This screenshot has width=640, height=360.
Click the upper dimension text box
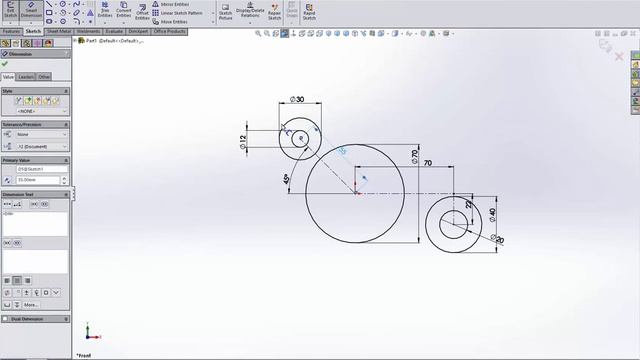click(35, 224)
